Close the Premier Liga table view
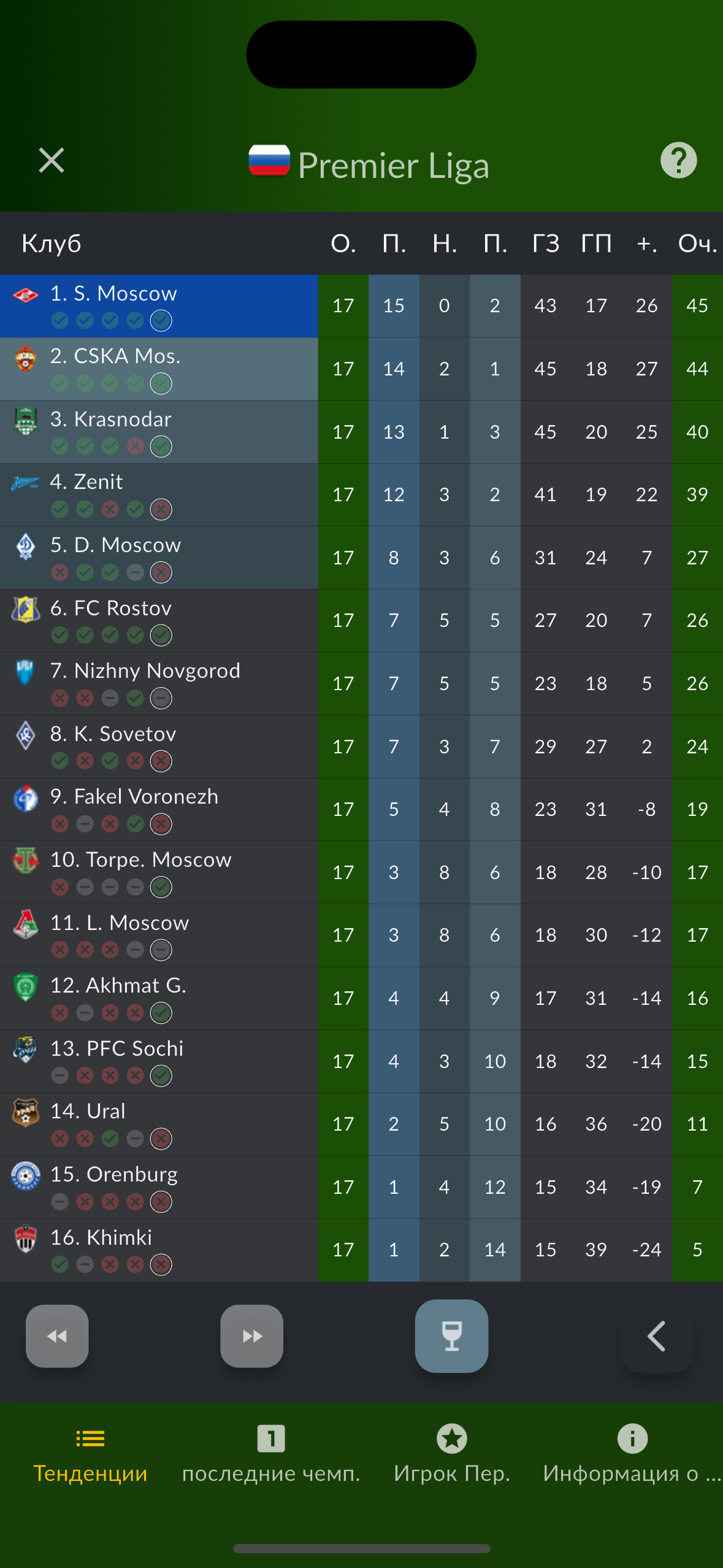The height and width of the screenshot is (1568, 723). (52, 161)
